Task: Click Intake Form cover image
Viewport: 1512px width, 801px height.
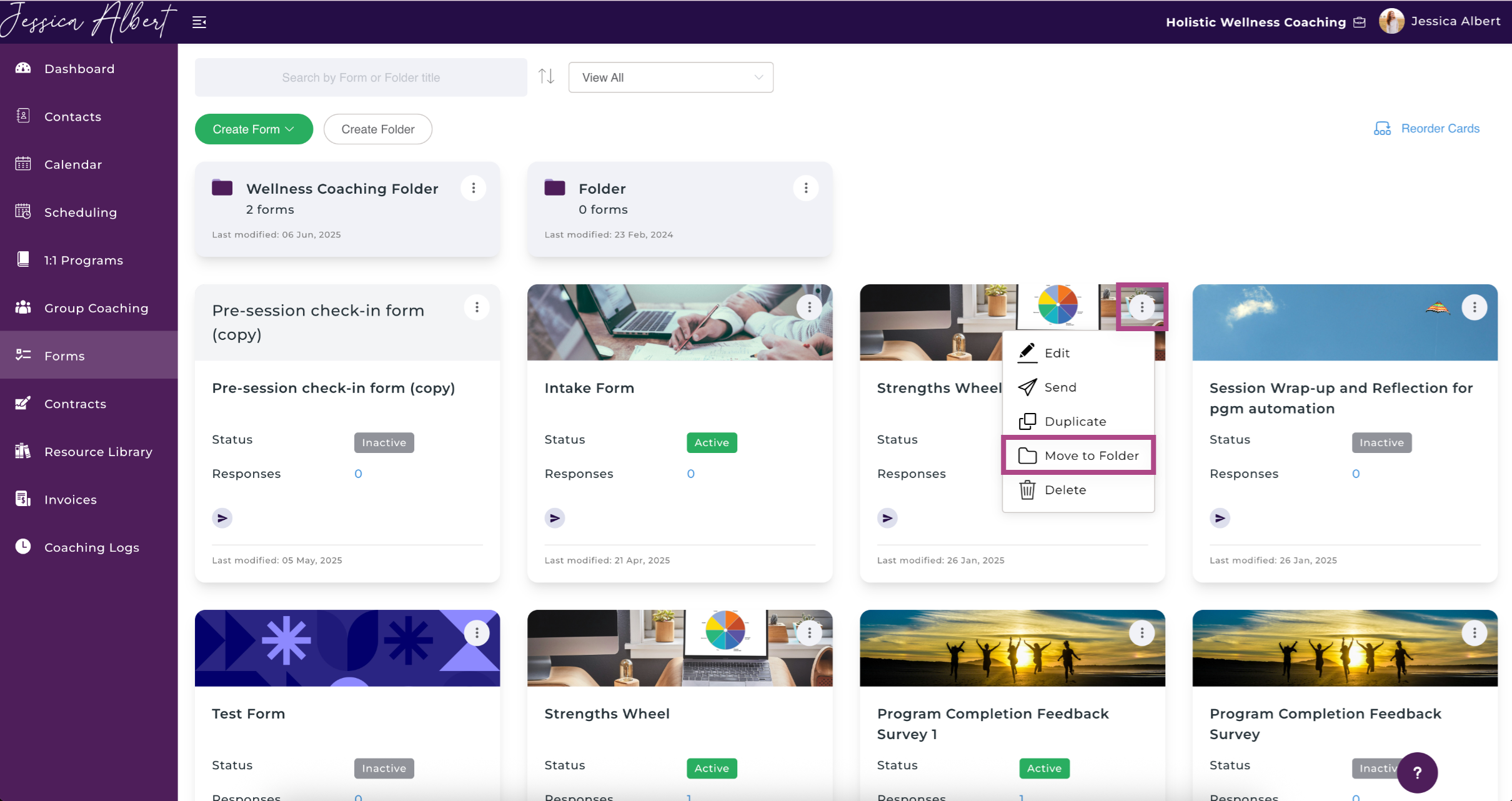Action: point(680,322)
